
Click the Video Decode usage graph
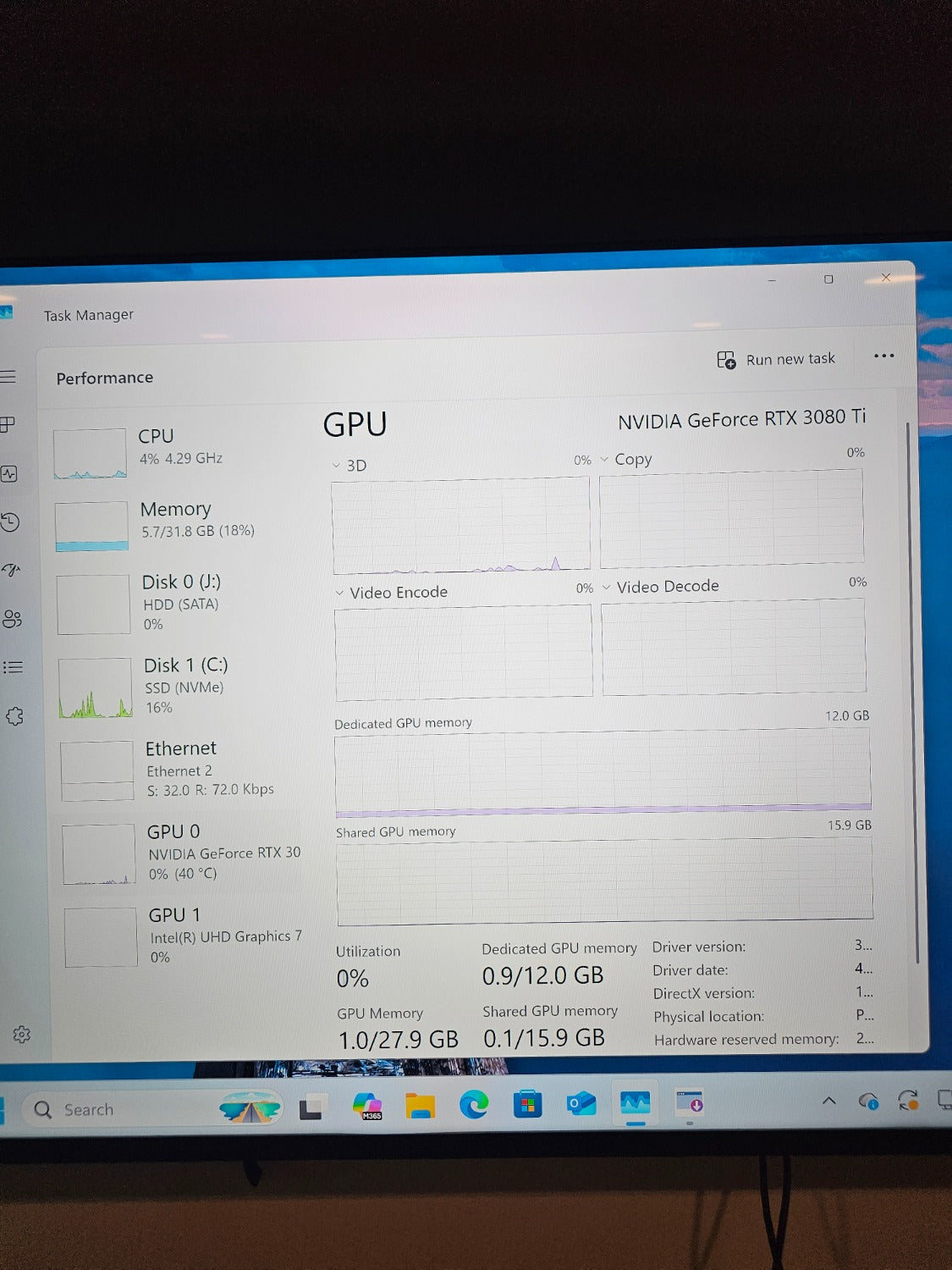pyautogui.click(x=734, y=646)
